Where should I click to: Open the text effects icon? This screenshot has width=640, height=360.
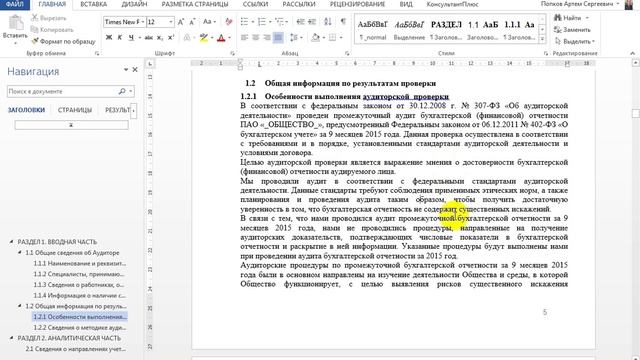click(x=187, y=38)
